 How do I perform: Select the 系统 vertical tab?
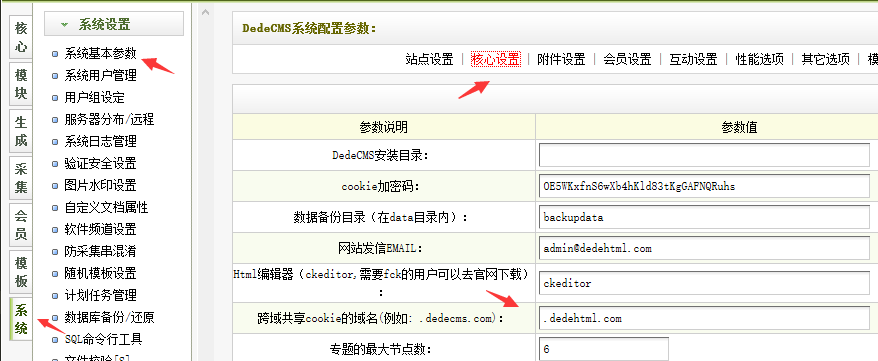click(x=21, y=318)
